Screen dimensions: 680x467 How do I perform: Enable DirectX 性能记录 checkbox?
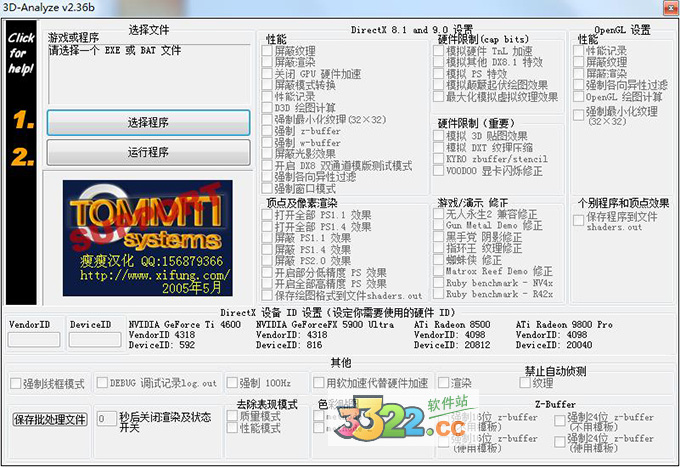coord(267,97)
